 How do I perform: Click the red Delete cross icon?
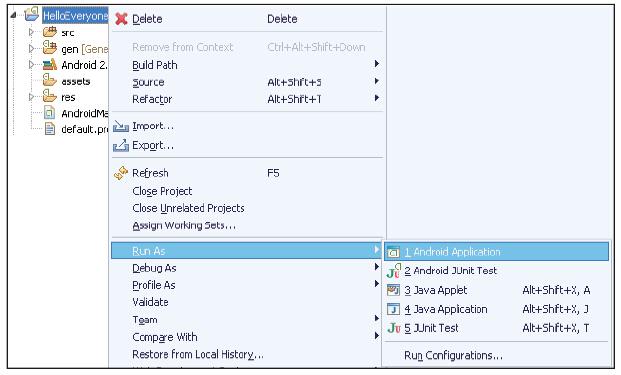tap(121, 19)
